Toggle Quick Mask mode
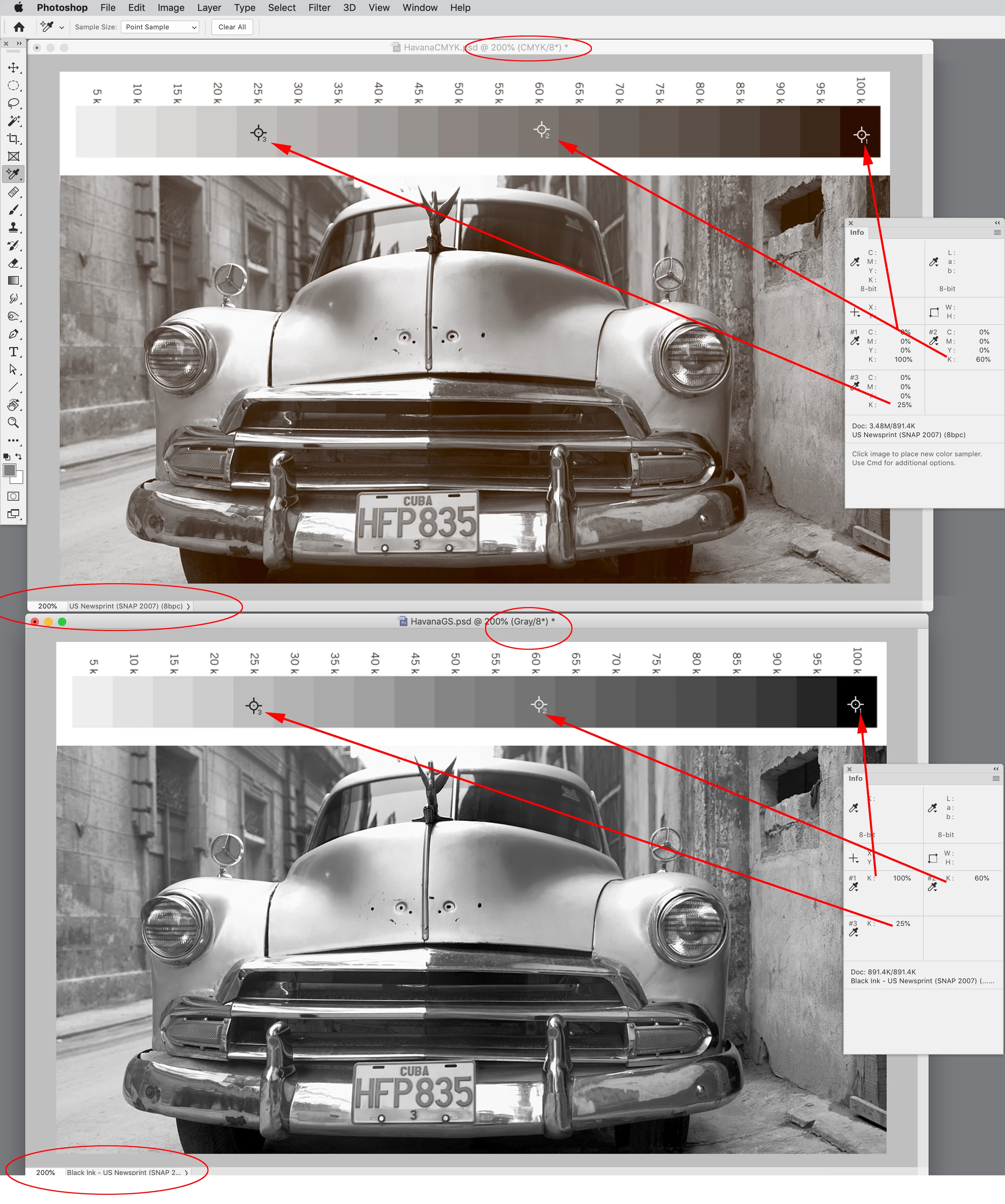Image resolution: width=1005 pixels, height=1204 pixels. point(13,496)
